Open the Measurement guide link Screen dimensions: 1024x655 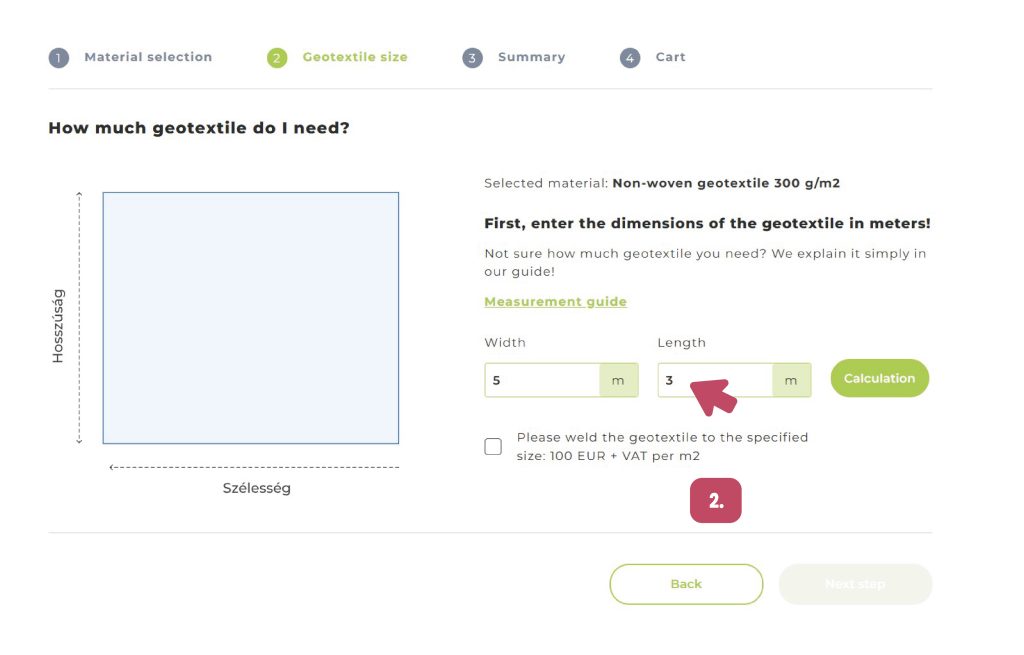tap(555, 302)
